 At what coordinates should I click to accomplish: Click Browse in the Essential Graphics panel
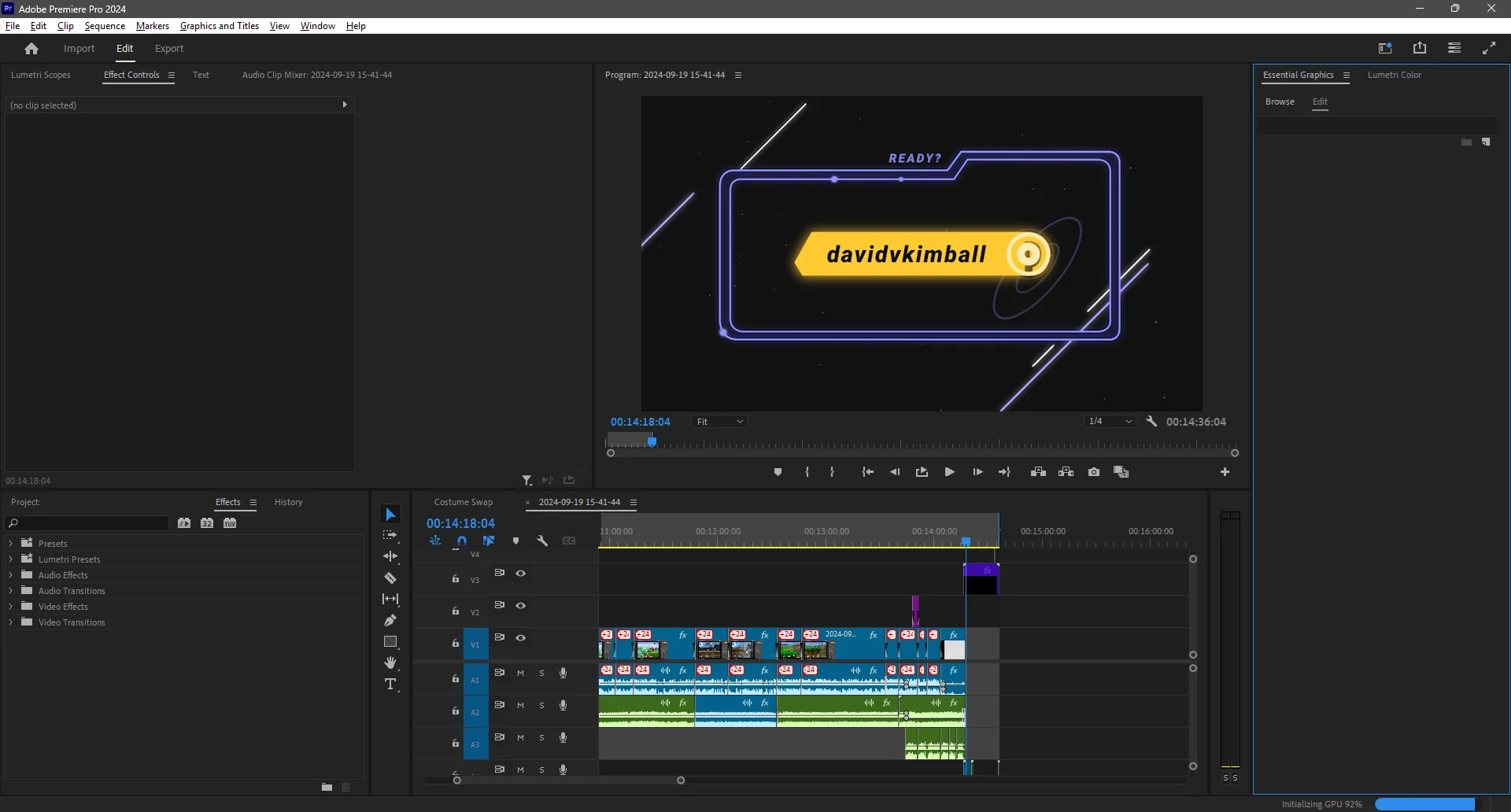click(x=1279, y=101)
